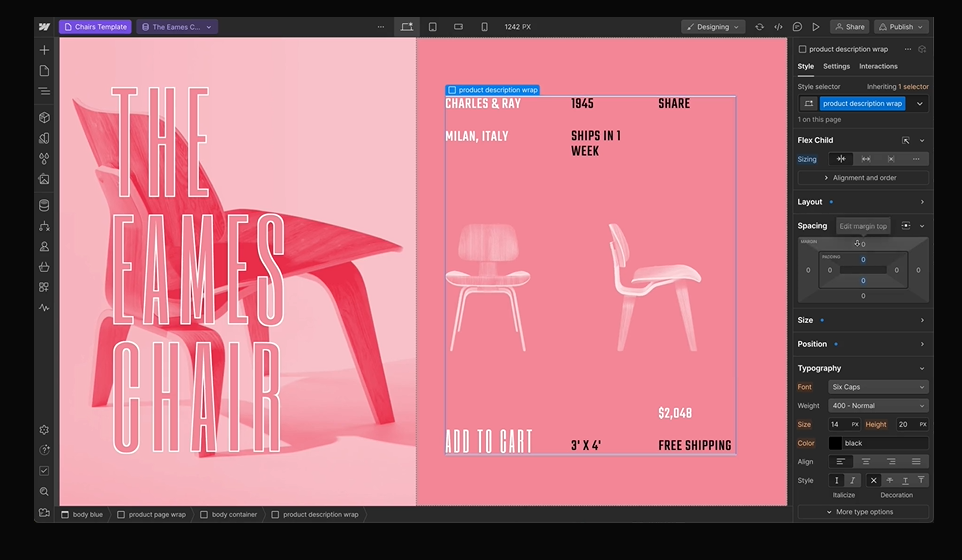Image resolution: width=962 pixels, height=560 pixels.
Task: Set sizing to shrink if needed
Action: click(x=841, y=159)
